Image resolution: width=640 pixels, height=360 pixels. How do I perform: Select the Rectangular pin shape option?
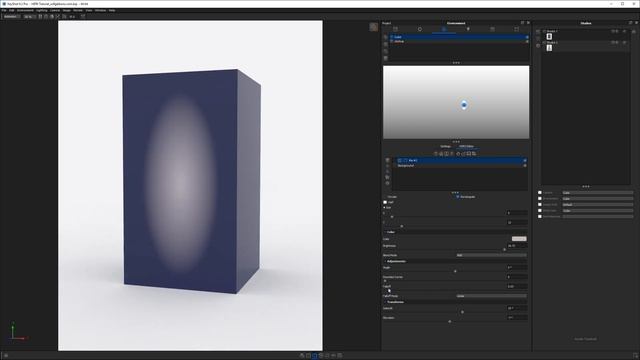(466, 197)
